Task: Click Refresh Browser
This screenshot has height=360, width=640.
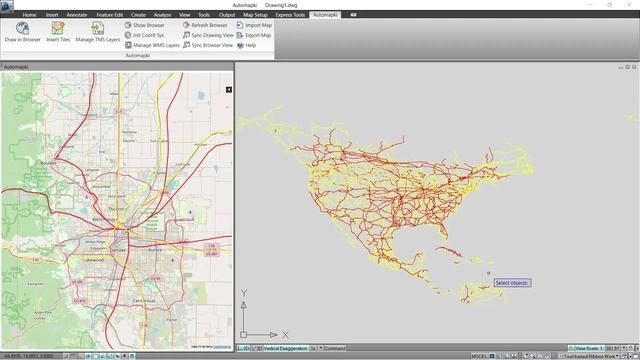Action: coord(205,25)
